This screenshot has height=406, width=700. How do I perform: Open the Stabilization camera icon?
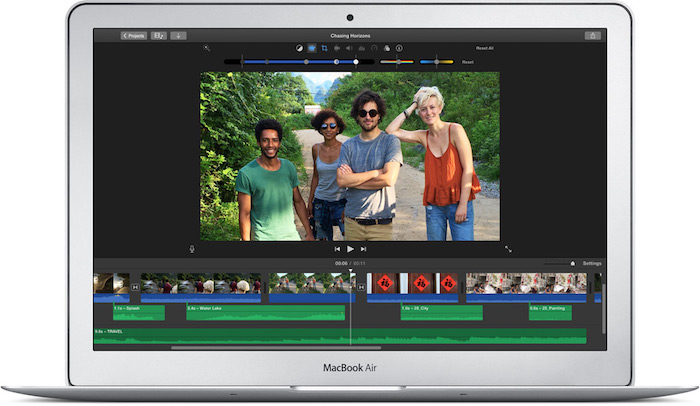coord(337,48)
